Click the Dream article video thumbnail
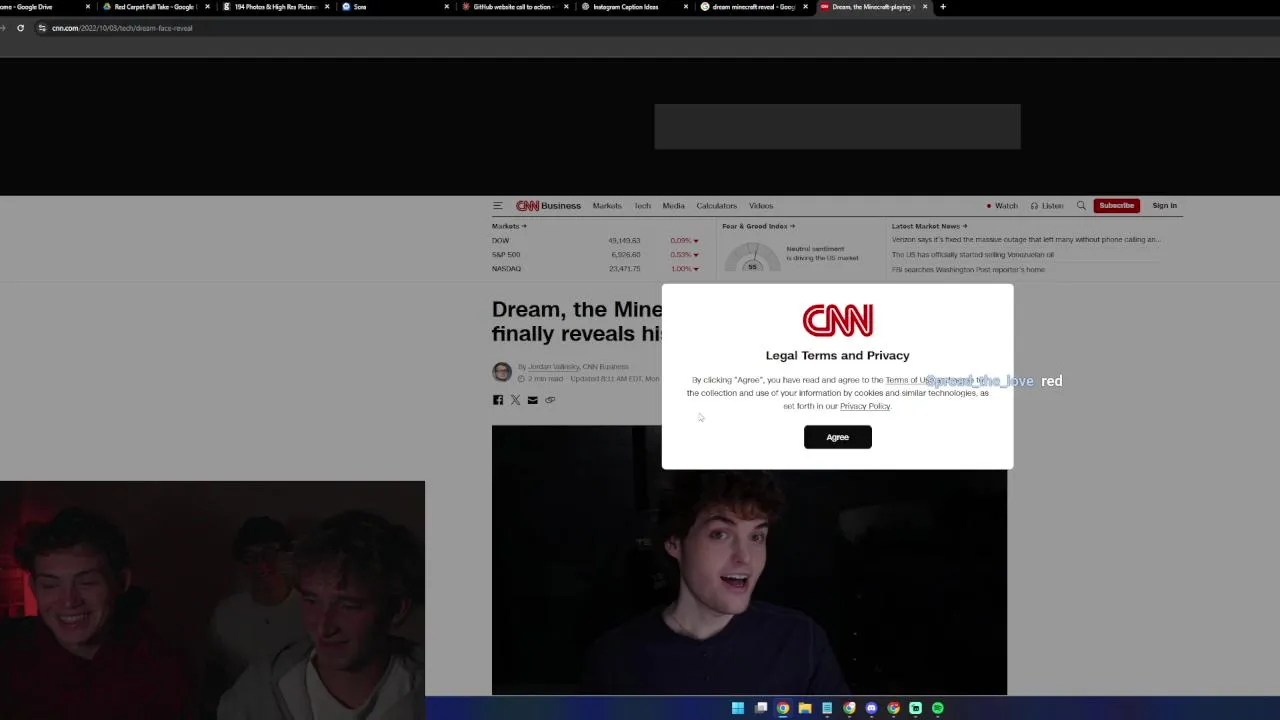The width and height of the screenshot is (1280, 720). click(749, 560)
